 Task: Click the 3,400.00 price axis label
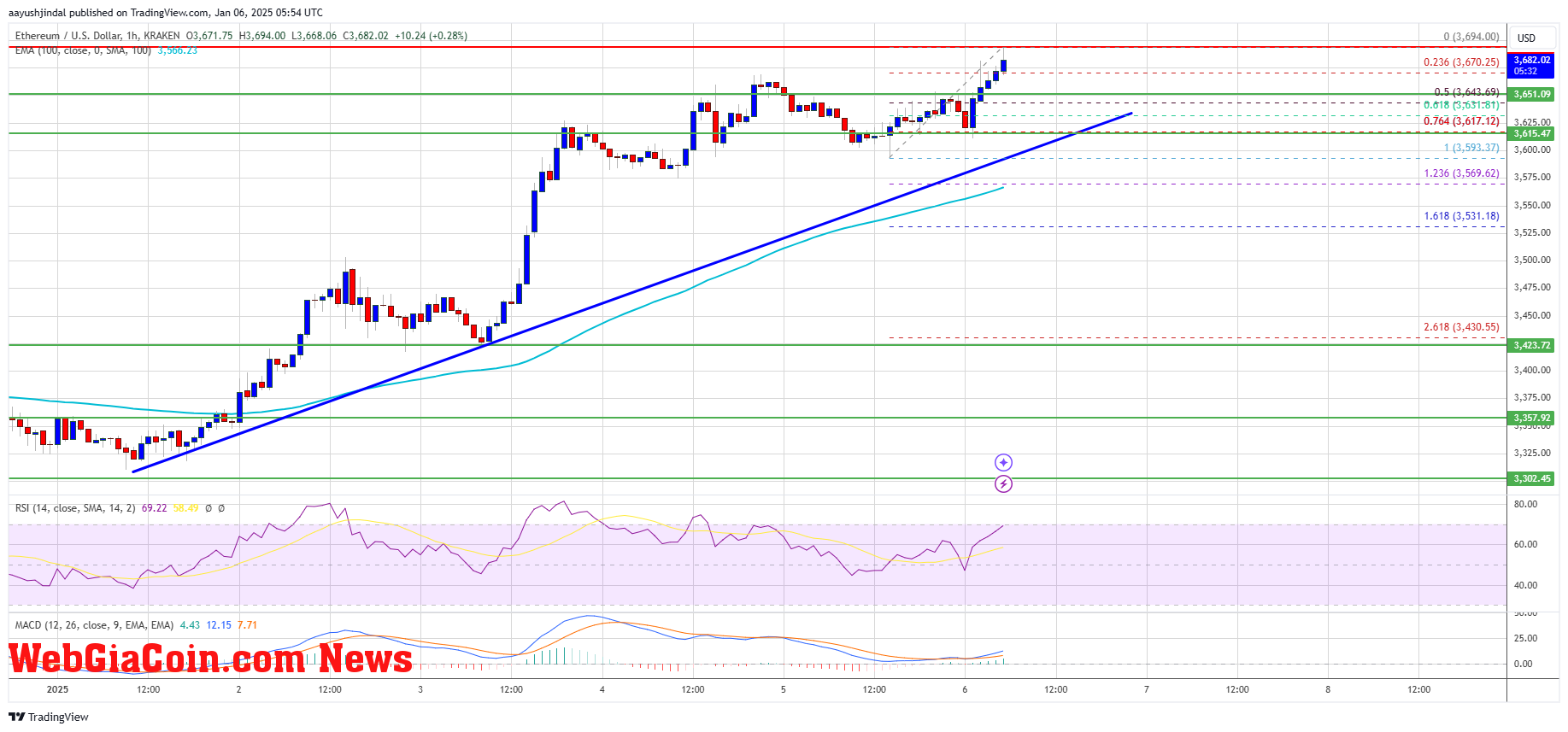coord(1532,371)
